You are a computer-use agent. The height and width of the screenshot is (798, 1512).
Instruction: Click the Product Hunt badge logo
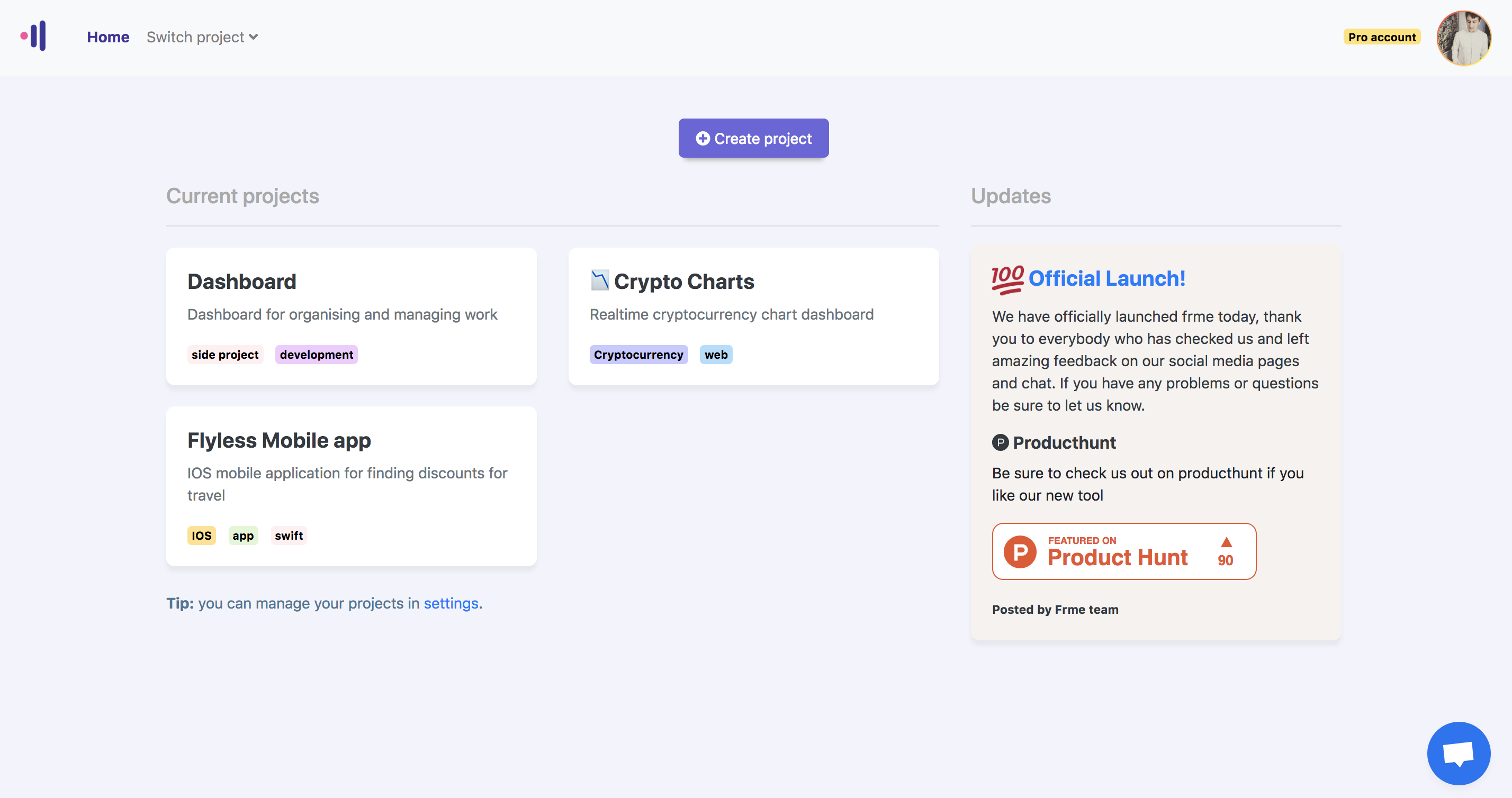click(x=1020, y=551)
